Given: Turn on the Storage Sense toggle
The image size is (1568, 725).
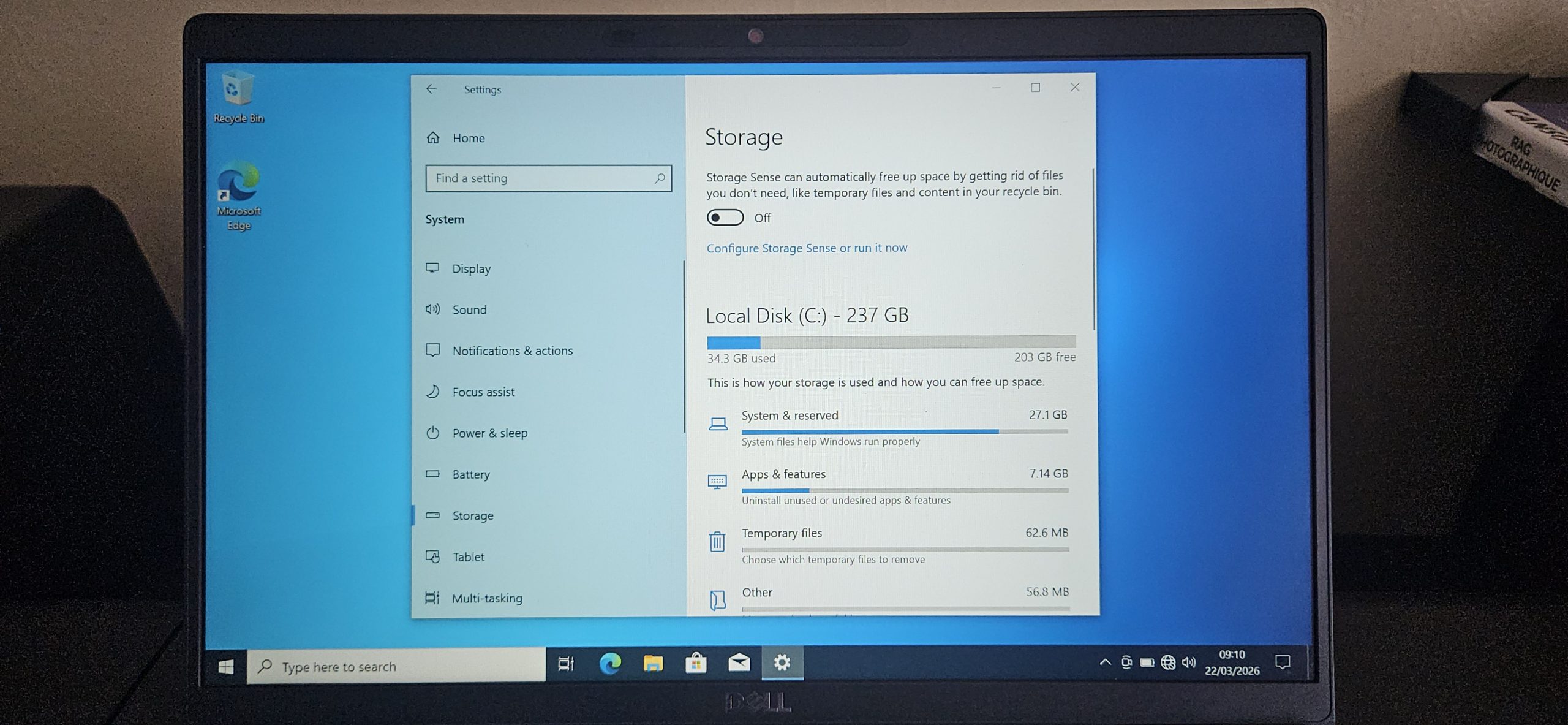Looking at the screenshot, I should tap(725, 218).
